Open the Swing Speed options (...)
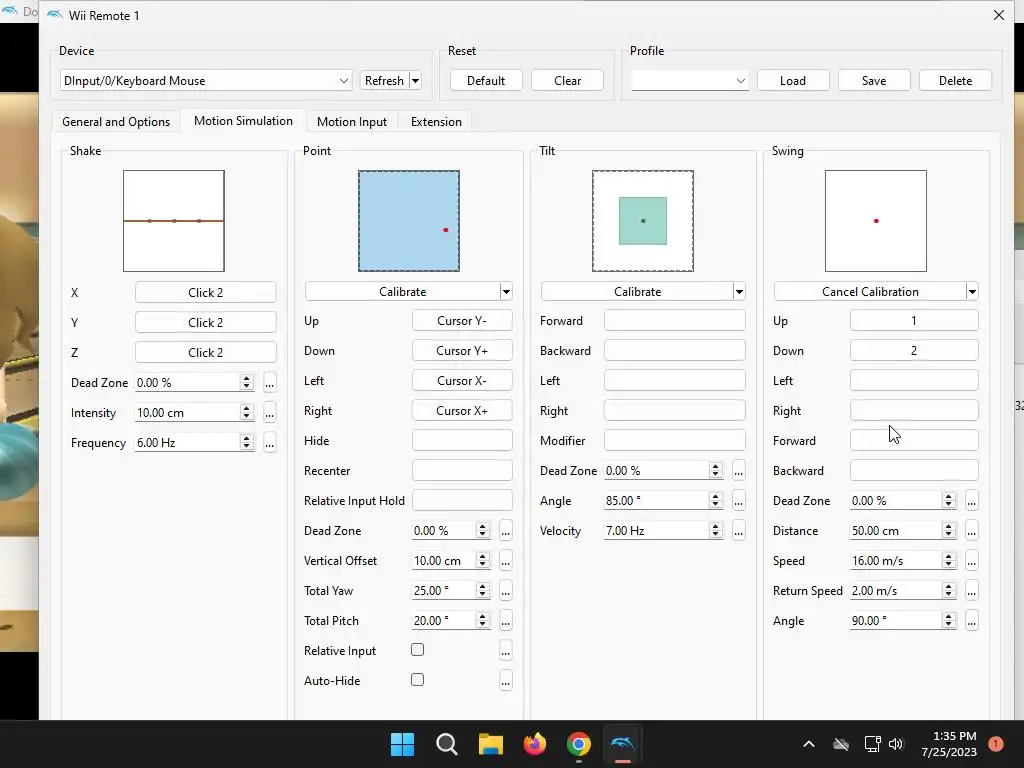Image resolution: width=1024 pixels, height=768 pixels. 972,561
